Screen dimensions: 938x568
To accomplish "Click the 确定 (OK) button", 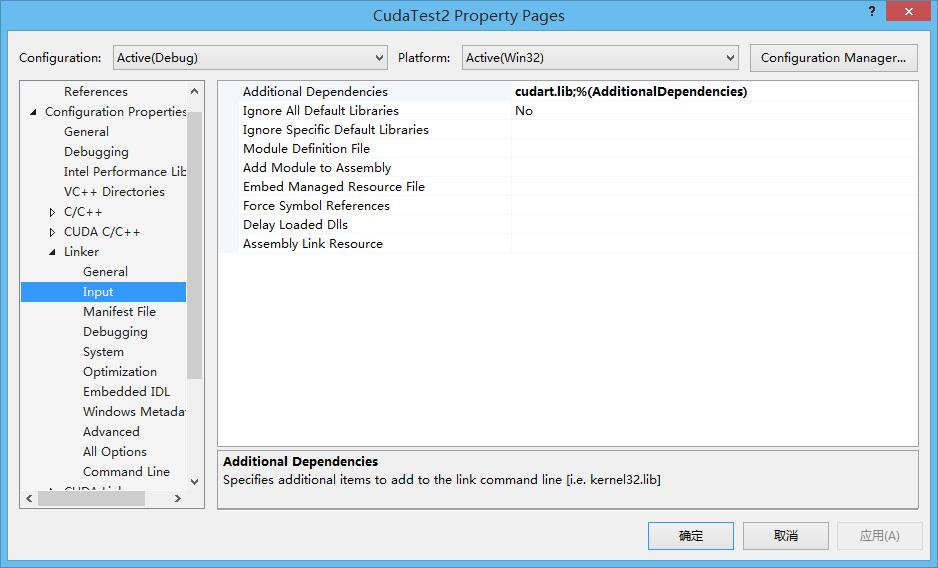I will coord(690,536).
